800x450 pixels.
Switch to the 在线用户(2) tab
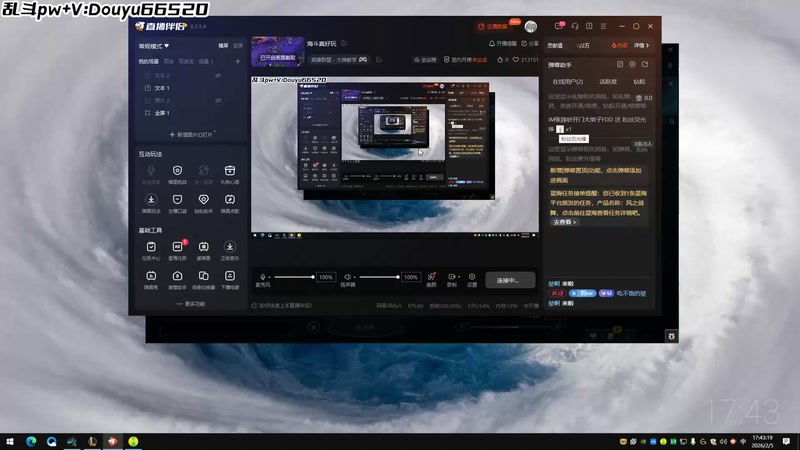tap(567, 82)
